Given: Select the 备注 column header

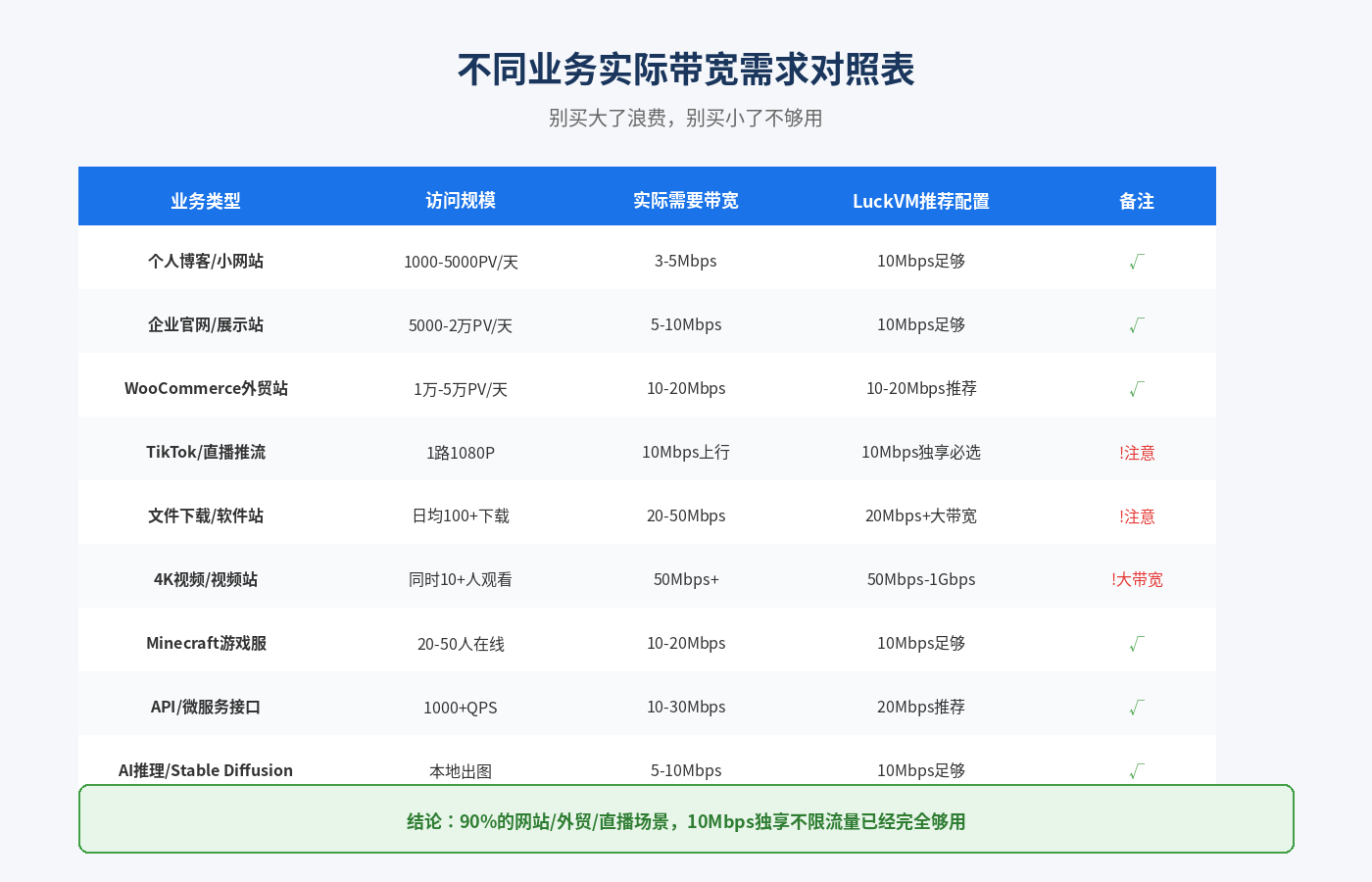Looking at the screenshot, I should pos(1137,201).
